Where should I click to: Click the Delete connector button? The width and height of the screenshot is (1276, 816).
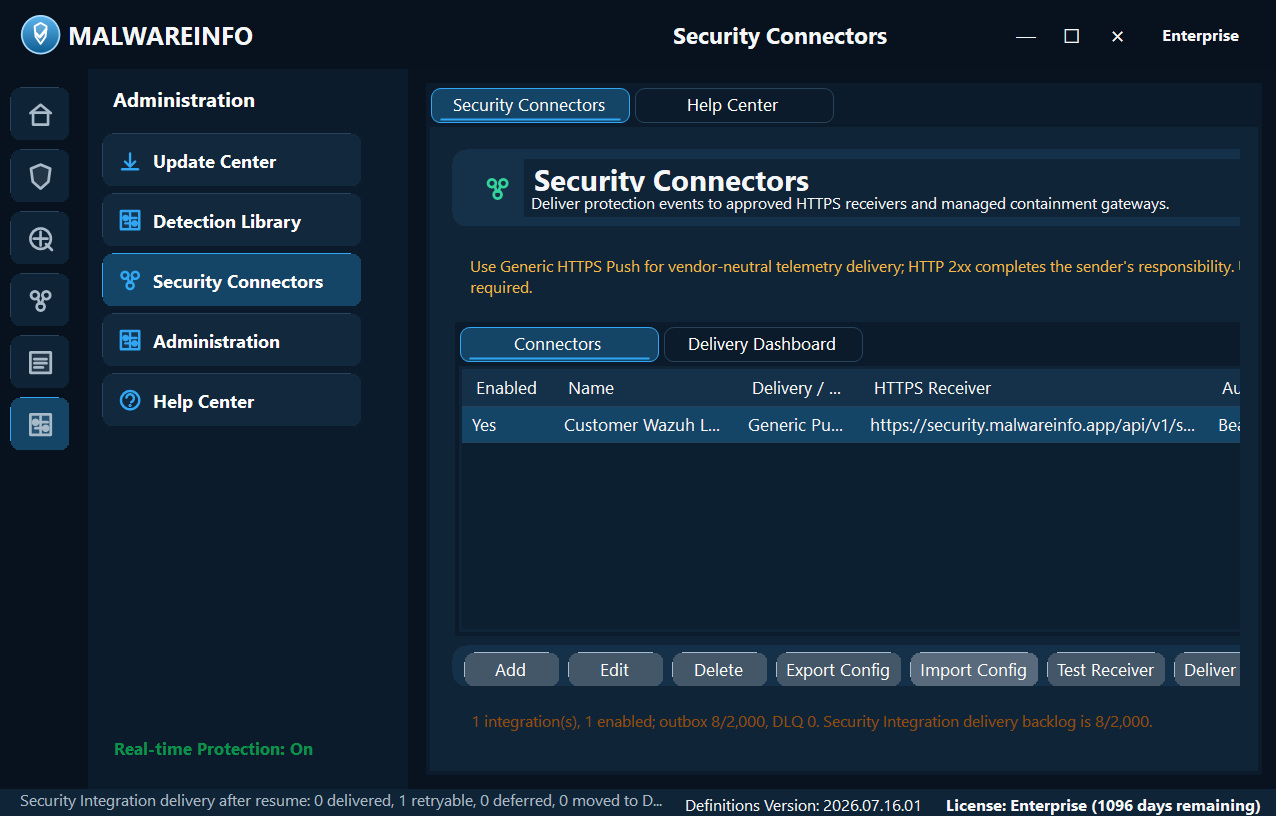(x=719, y=670)
